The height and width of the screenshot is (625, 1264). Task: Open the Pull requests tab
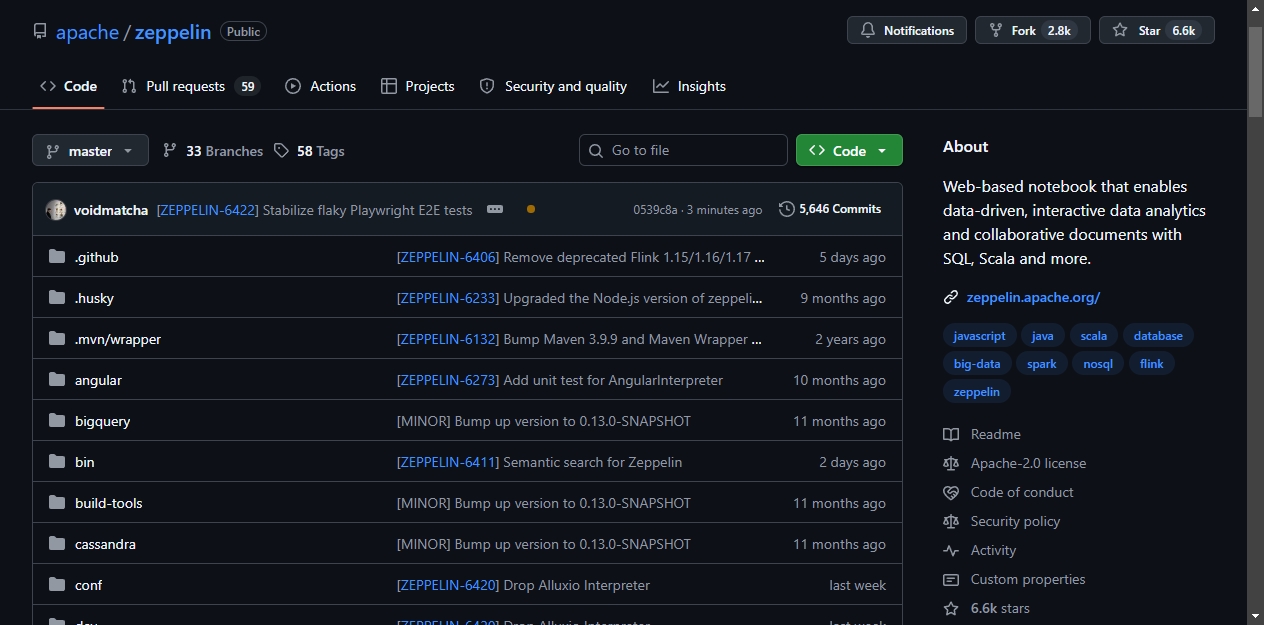(190, 86)
